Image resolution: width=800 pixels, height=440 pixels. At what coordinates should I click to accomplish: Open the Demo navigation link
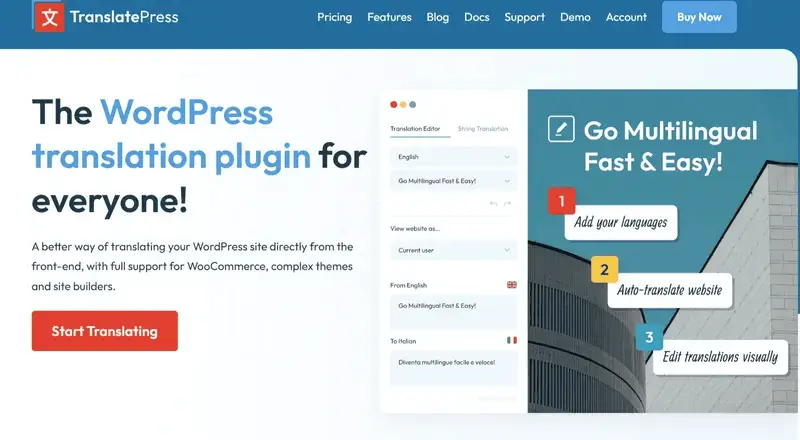[x=575, y=17]
